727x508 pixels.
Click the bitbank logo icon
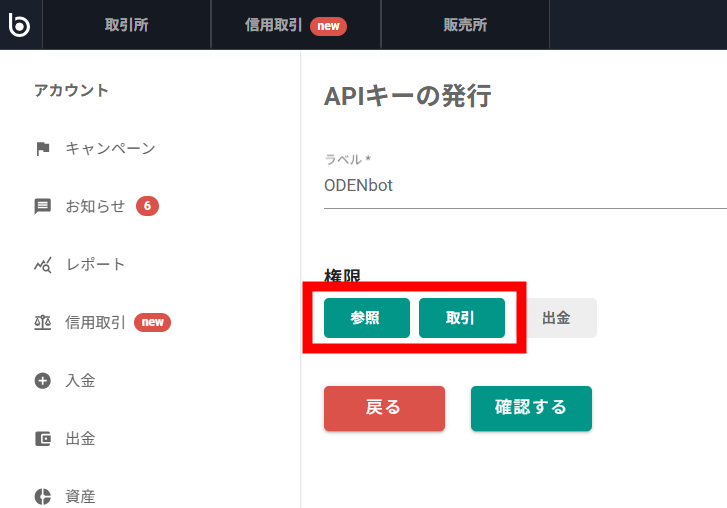click(x=19, y=25)
